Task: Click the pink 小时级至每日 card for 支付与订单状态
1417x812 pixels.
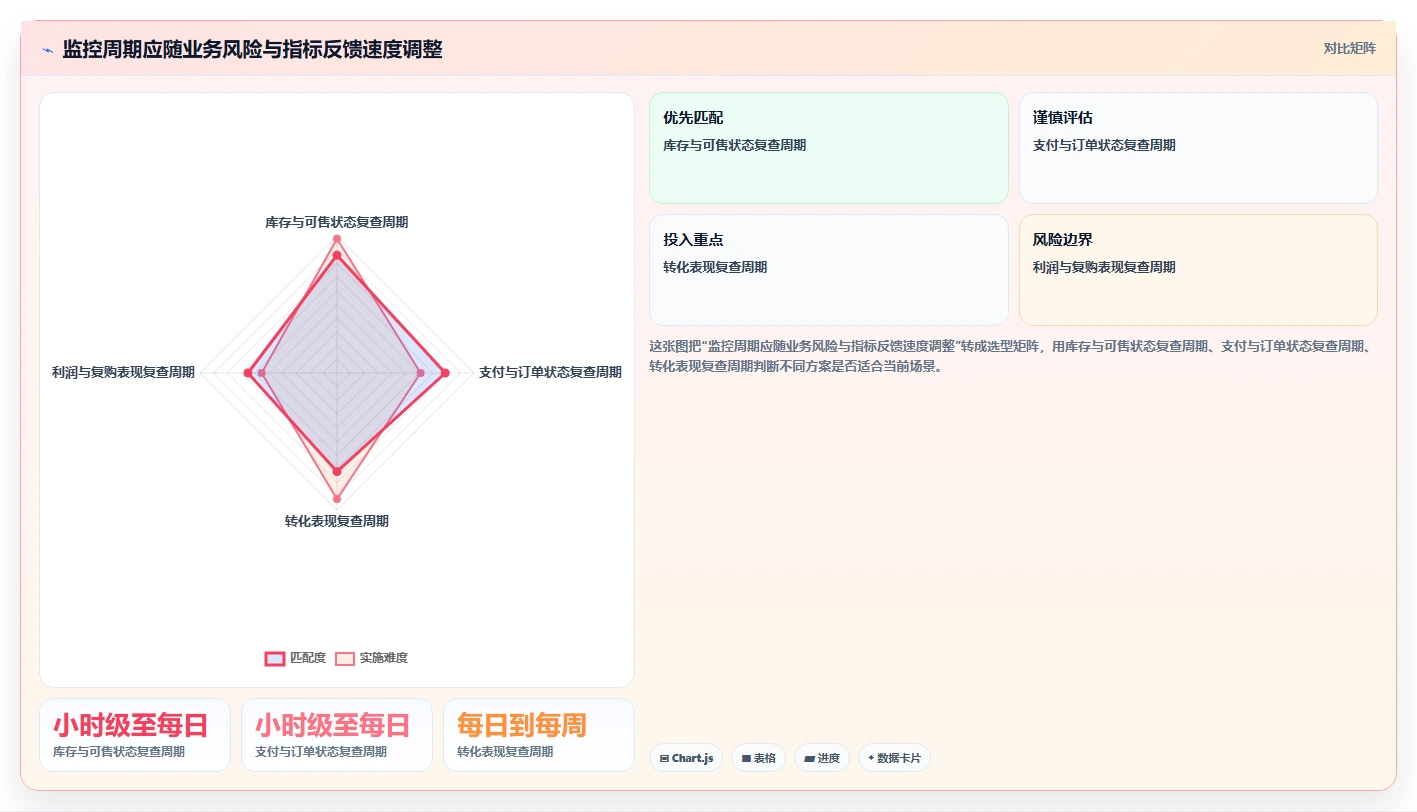Action: point(337,735)
